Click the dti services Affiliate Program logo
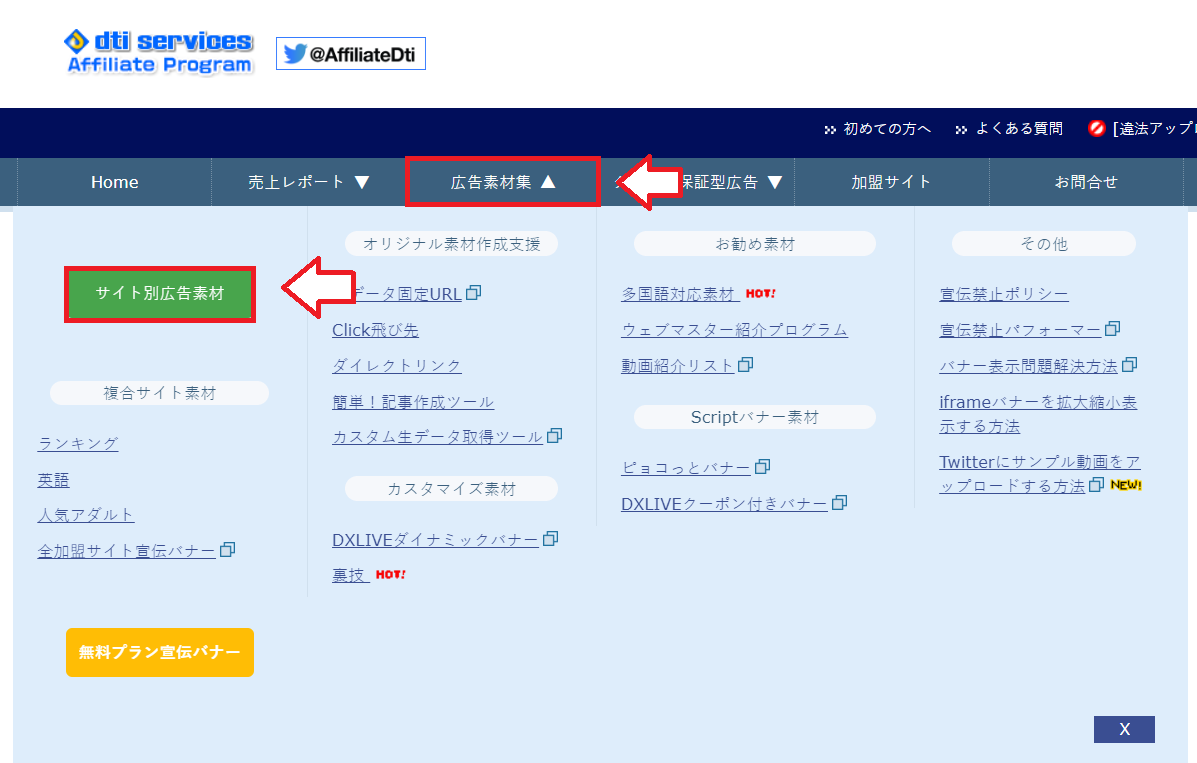Image resolution: width=1197 pixels, height=763 pixels. [159, 52]
